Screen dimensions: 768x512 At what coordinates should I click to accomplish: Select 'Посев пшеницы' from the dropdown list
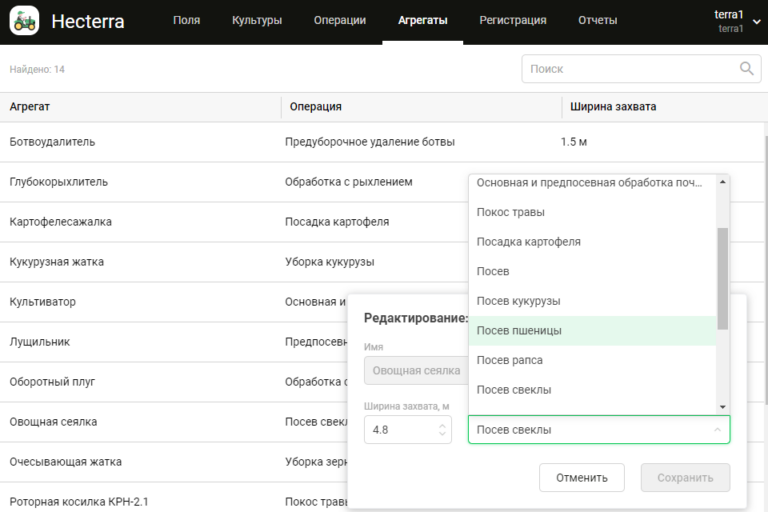tap(518, 331)
